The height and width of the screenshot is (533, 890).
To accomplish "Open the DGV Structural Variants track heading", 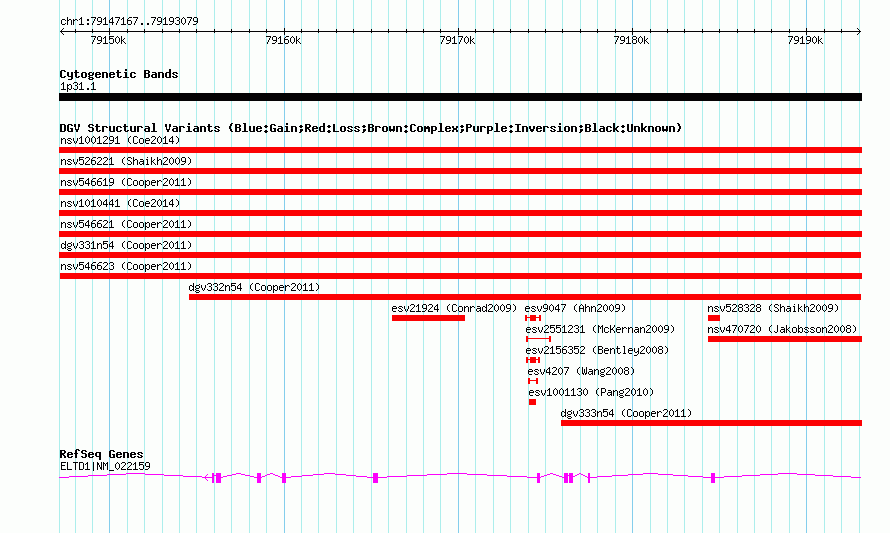I will [x=370, y=128].
